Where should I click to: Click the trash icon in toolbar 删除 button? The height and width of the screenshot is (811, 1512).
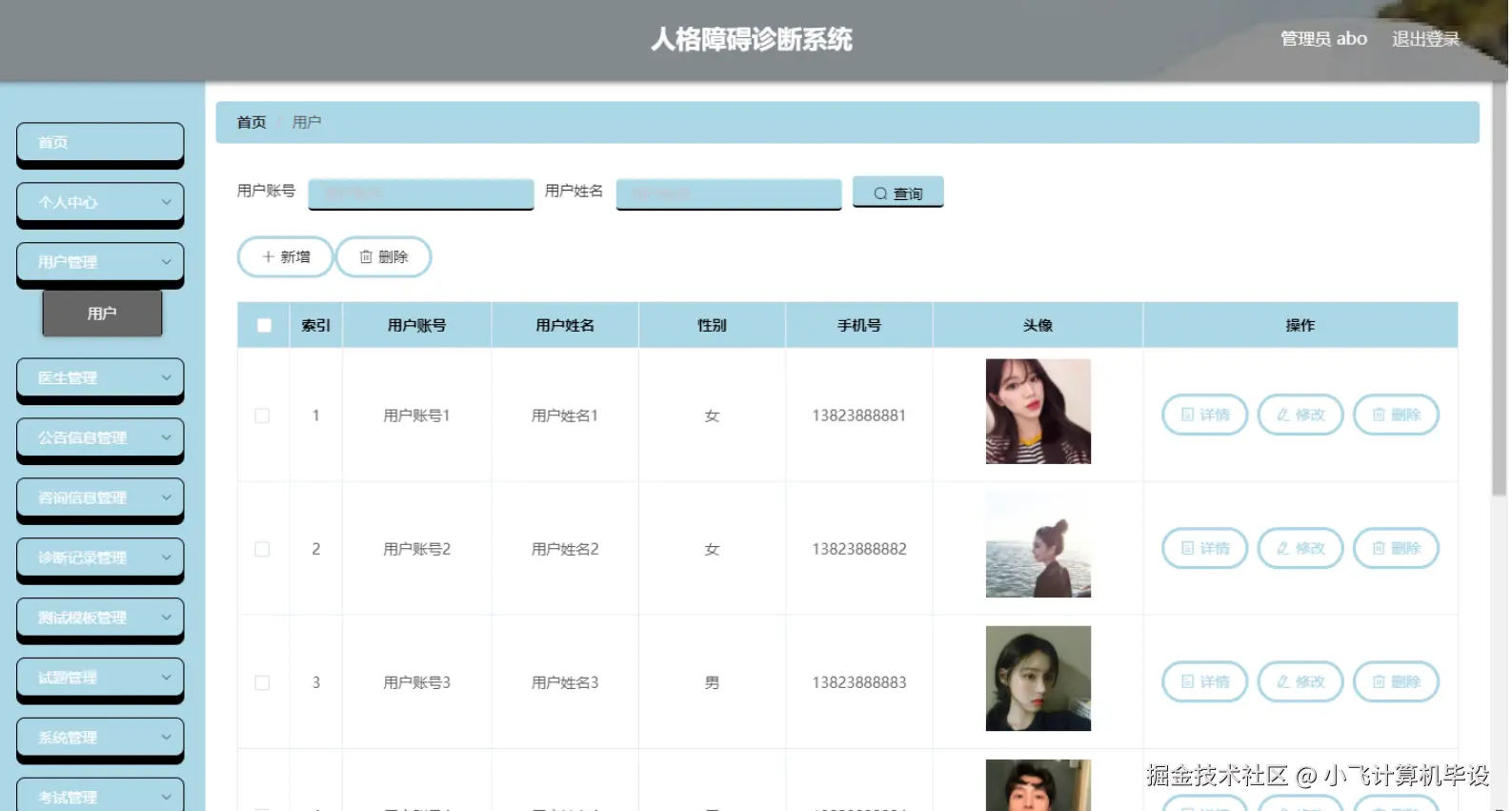[x=366, y=257]
